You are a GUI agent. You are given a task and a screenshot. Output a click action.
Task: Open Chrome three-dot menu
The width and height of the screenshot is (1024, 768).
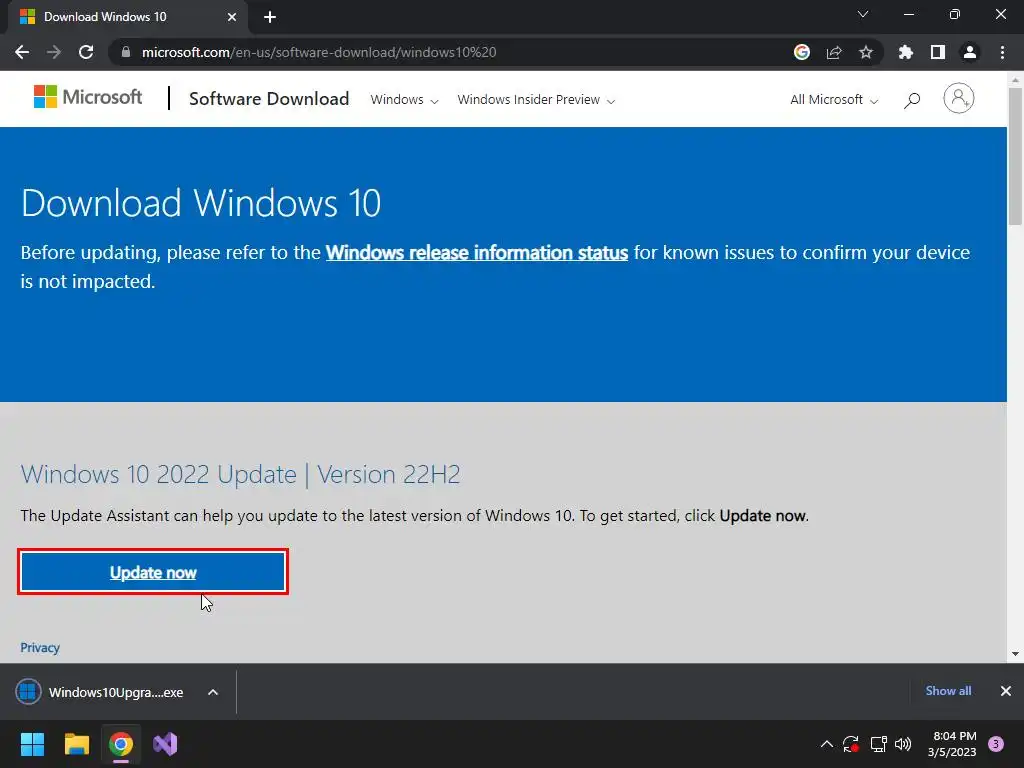point(1002,52)
